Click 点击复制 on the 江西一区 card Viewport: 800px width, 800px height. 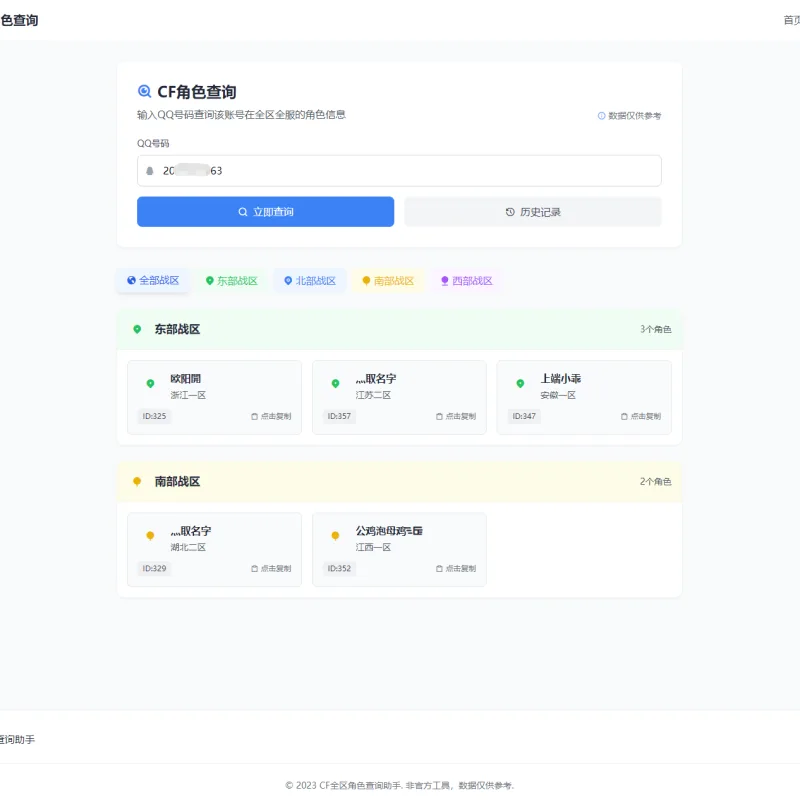[x=456, y=568]
